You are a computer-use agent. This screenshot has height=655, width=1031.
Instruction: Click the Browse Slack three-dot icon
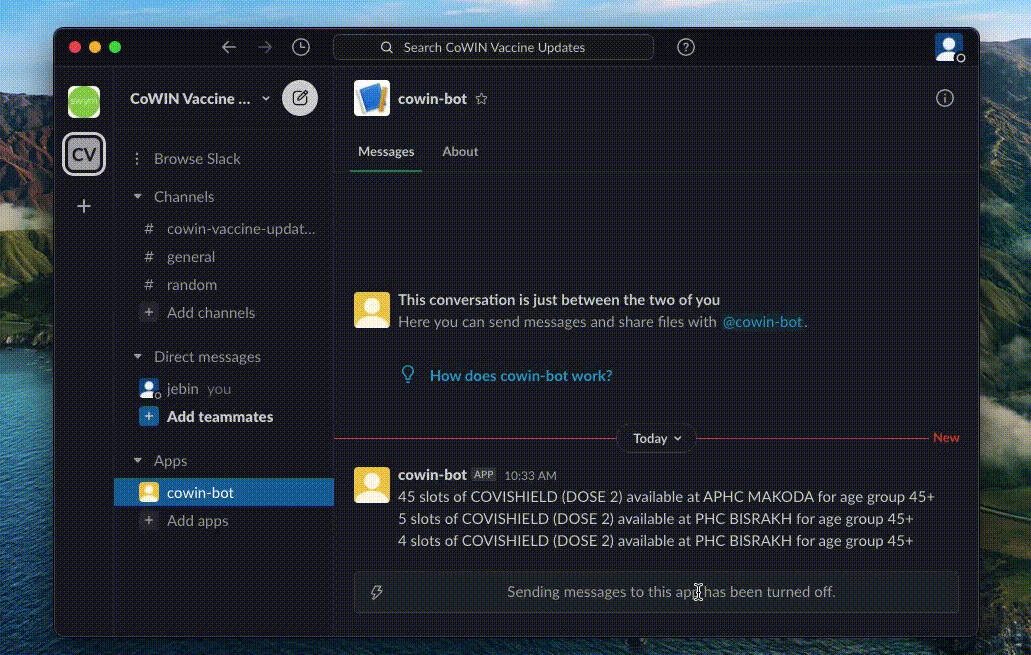[x=137, y=158]
